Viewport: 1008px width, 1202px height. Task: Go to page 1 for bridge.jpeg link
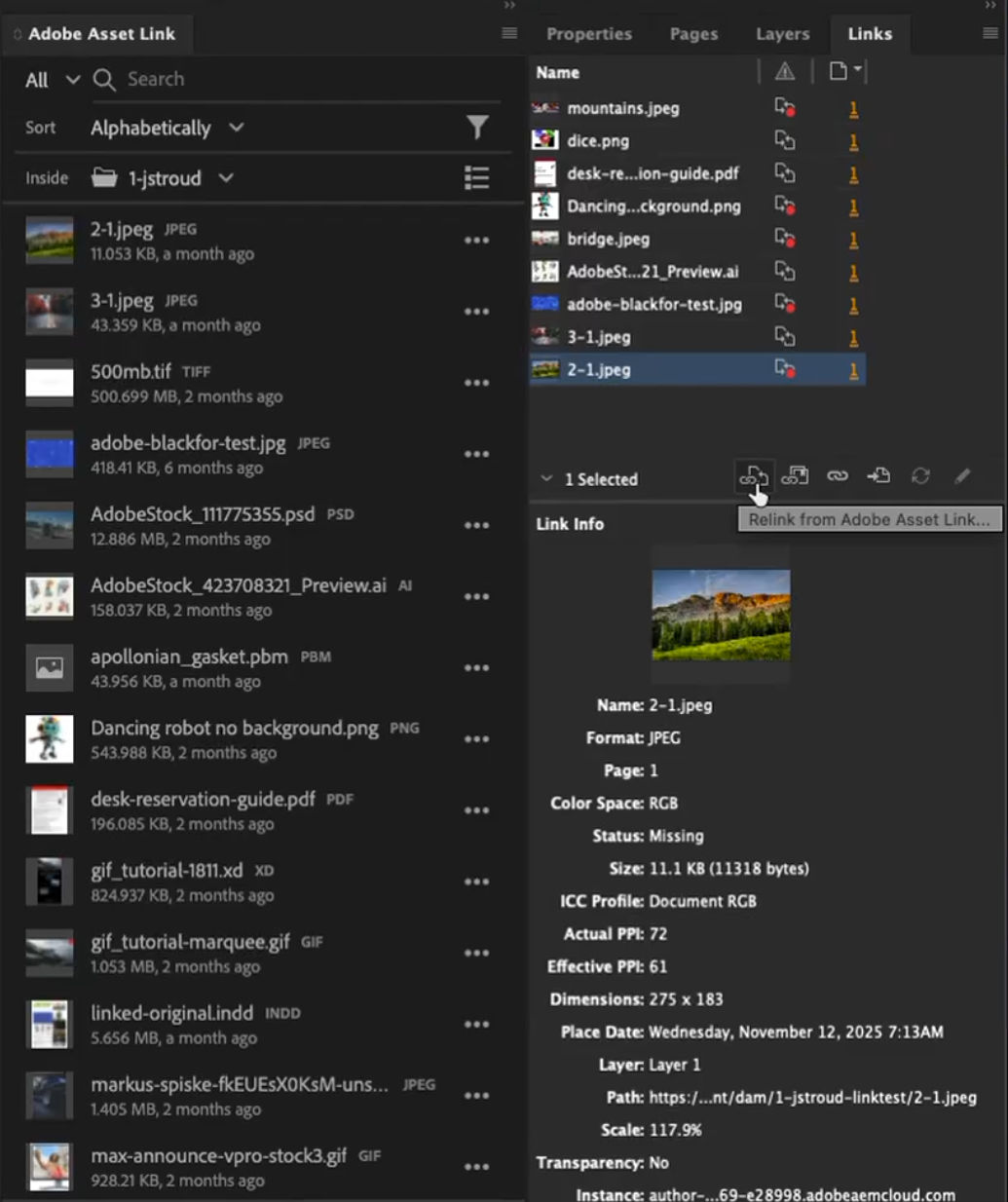853,240
